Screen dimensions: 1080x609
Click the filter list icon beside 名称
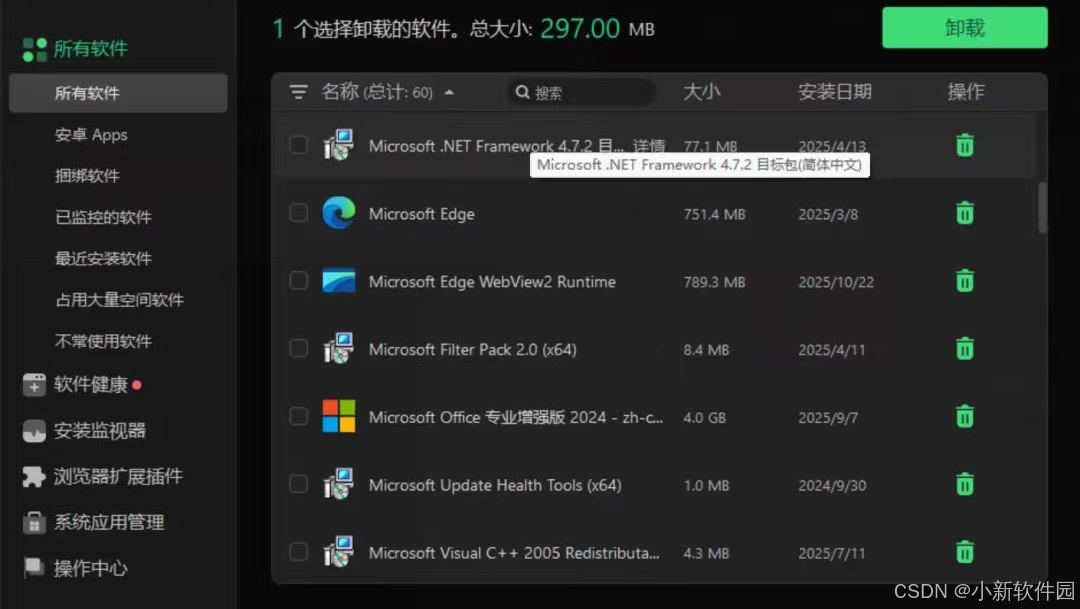click(298, 92)
